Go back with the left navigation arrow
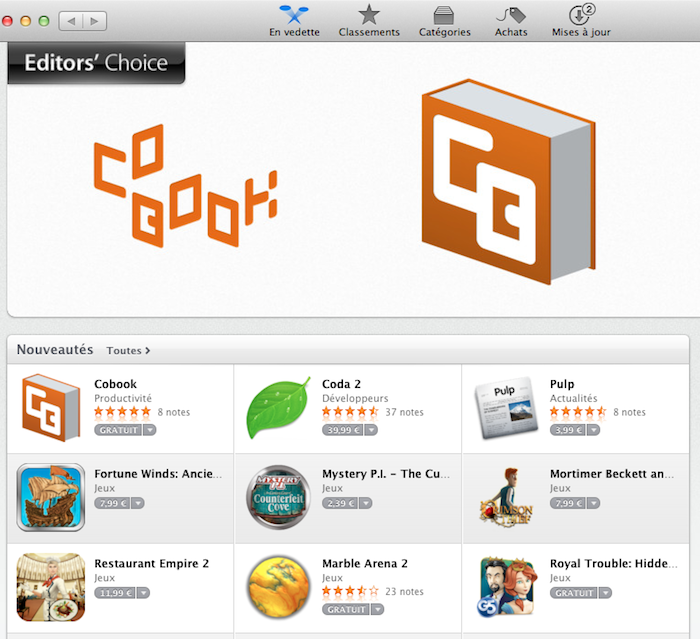Screen dimensions: 700x639 click(71, 21)
